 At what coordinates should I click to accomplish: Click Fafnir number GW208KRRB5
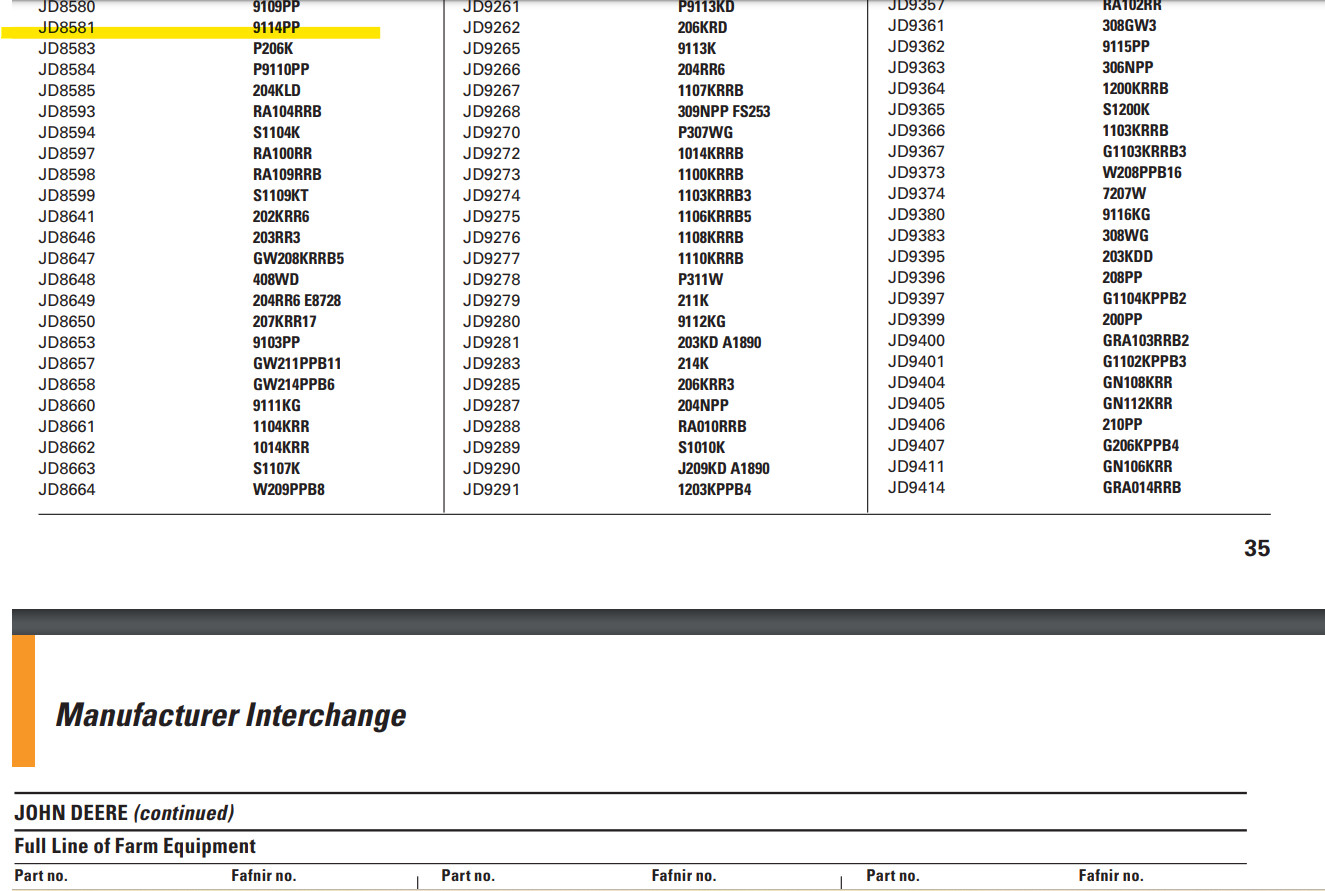tap(298, 259)
